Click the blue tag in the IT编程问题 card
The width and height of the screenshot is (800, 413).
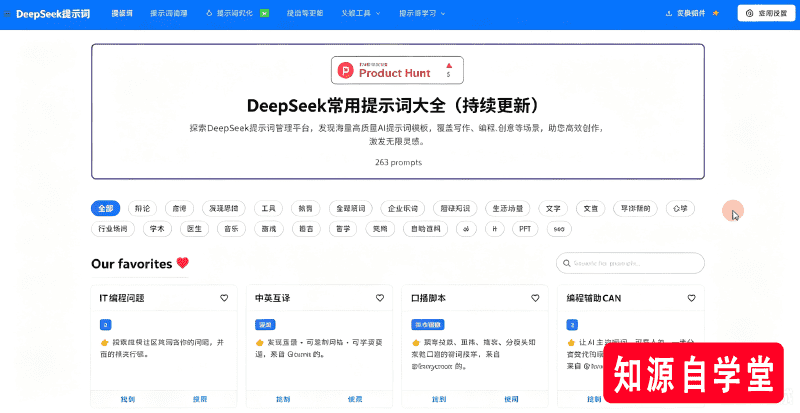(106, 325)
